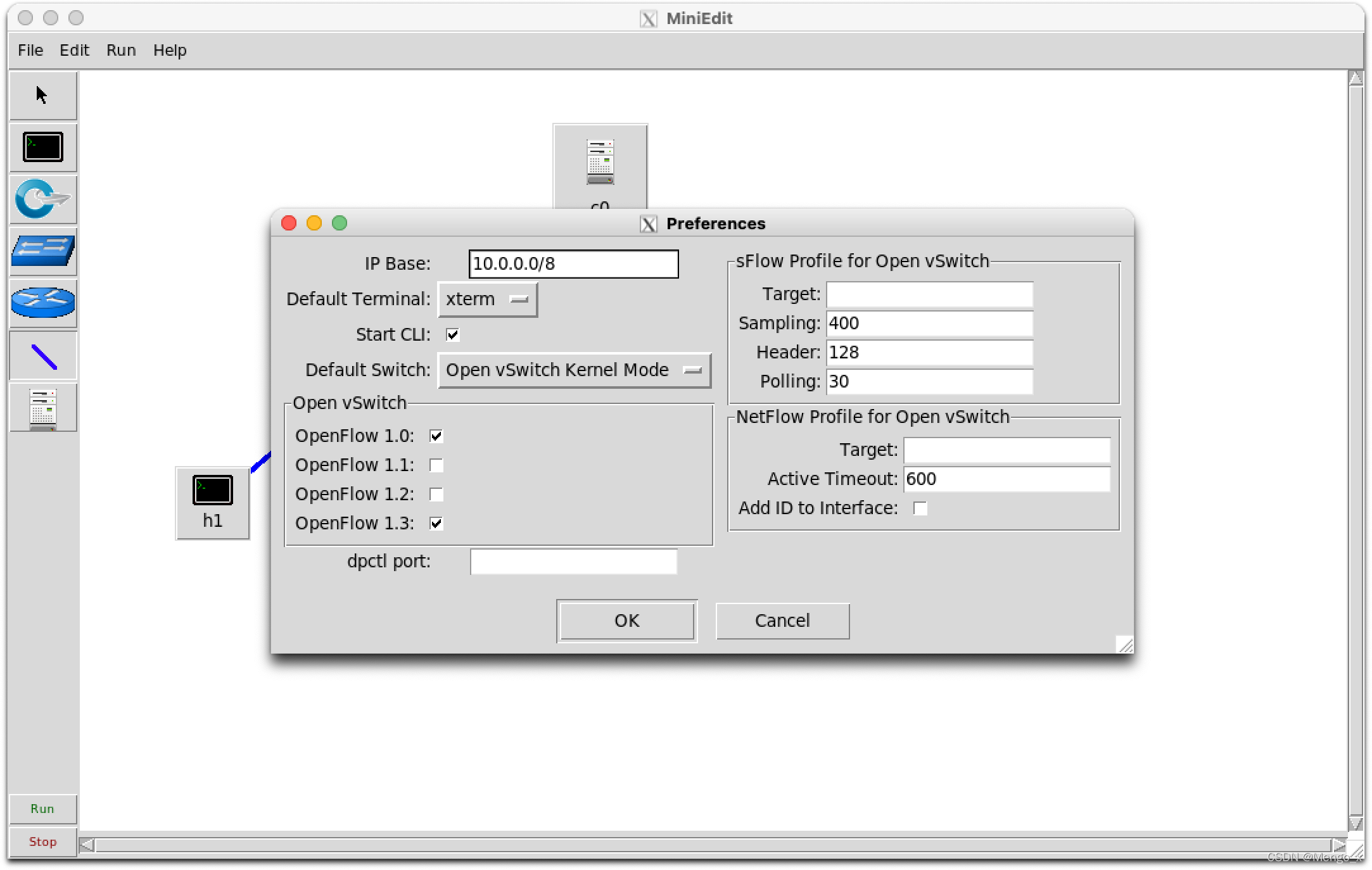Enable the Add ID to Interface checkbox
Image resolution: width=1372 pixels, height=870 pixels.
click(920, 508)
